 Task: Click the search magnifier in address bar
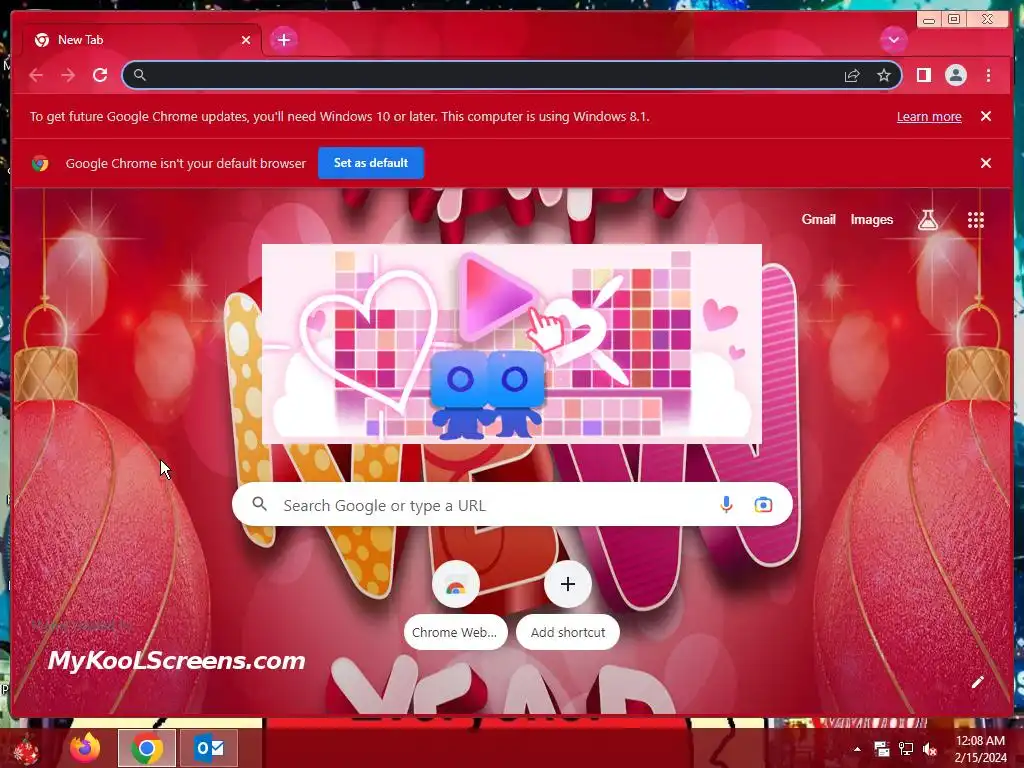pyautogui.click(x=139, y=75)
